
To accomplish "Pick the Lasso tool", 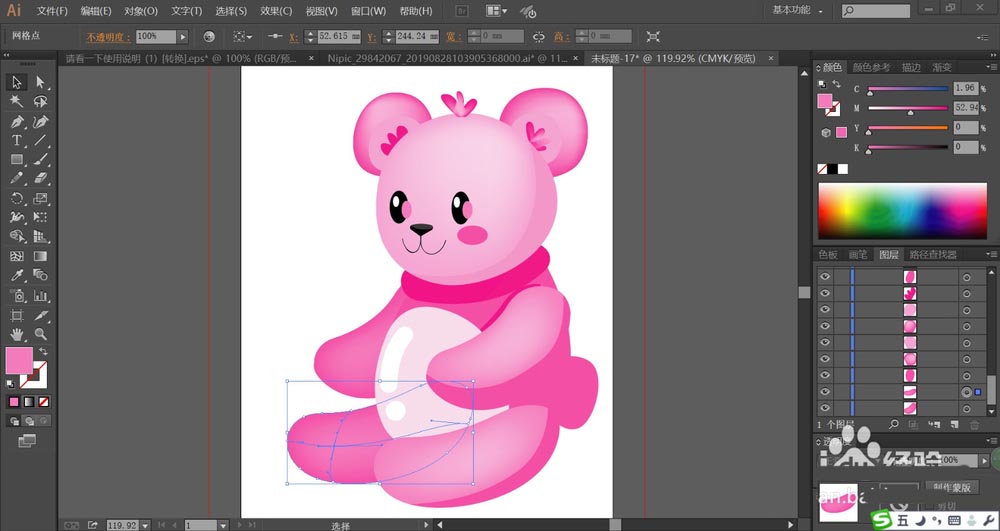I will [41, 101].
